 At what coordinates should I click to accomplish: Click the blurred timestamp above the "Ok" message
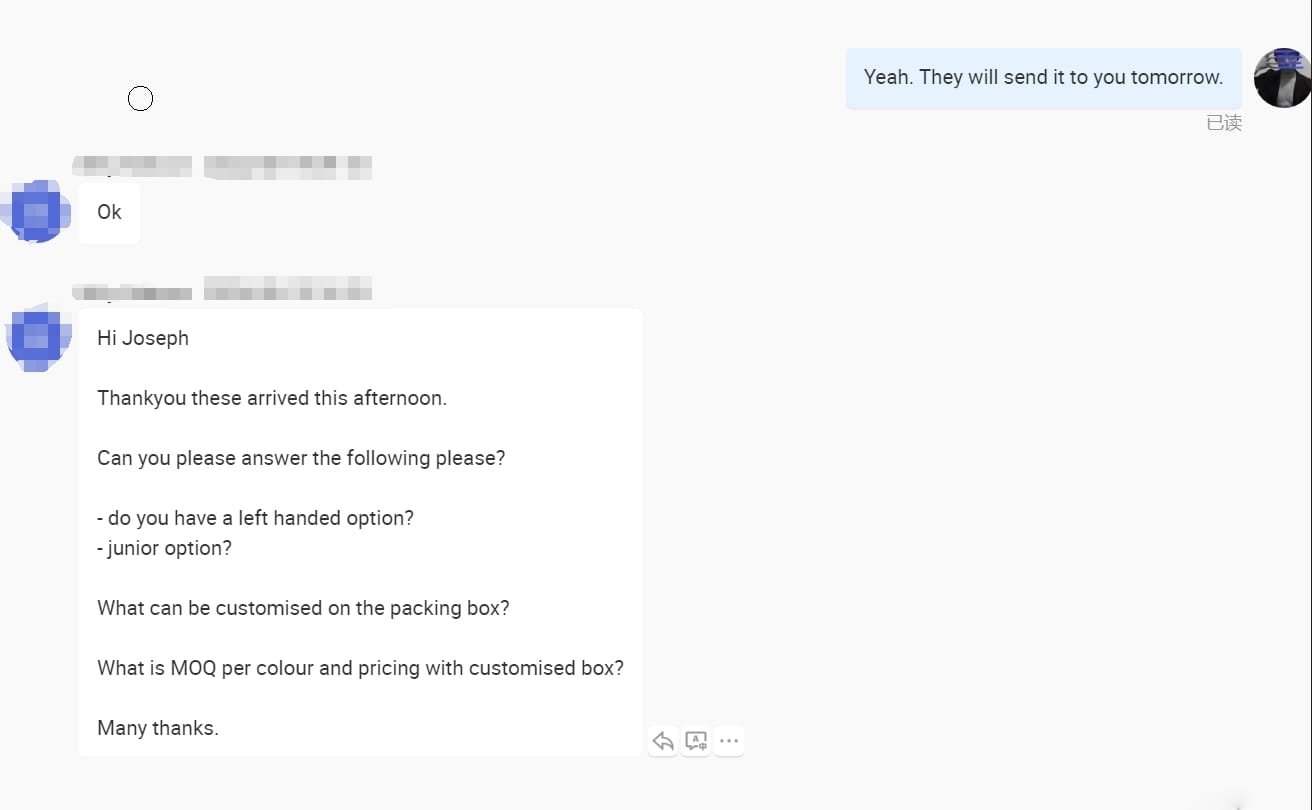tap(287, 165)
